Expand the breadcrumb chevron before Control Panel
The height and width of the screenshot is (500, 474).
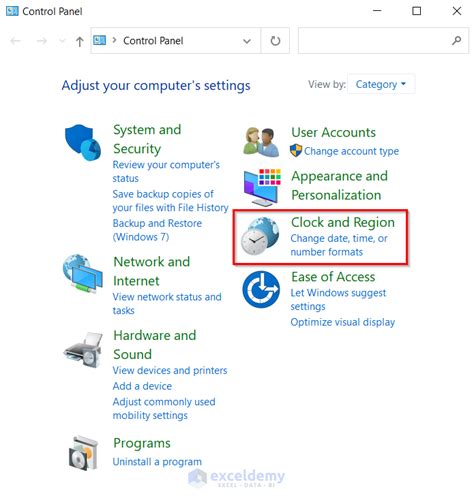tap(114, 40)
